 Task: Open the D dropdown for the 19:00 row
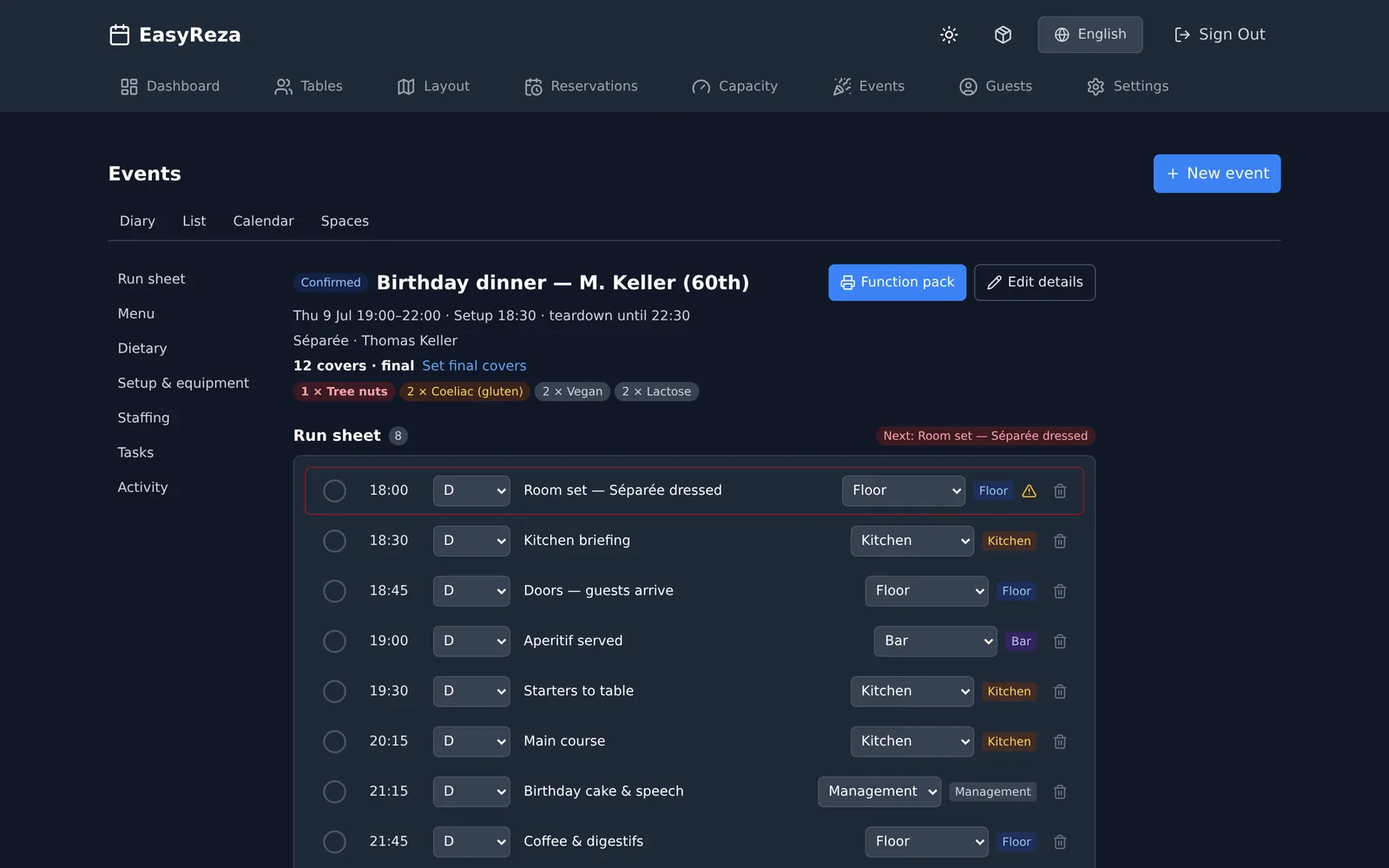coord(471,641)
